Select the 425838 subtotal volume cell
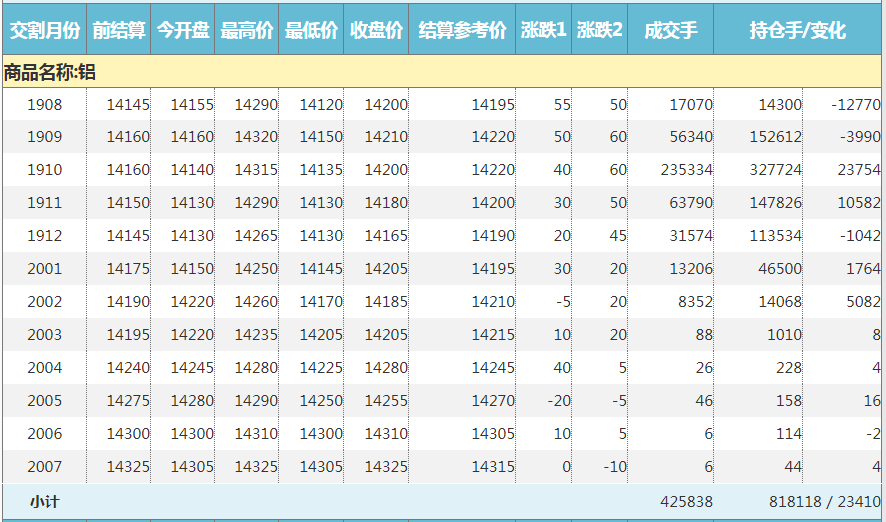The image size is (886, 522). 686,502
